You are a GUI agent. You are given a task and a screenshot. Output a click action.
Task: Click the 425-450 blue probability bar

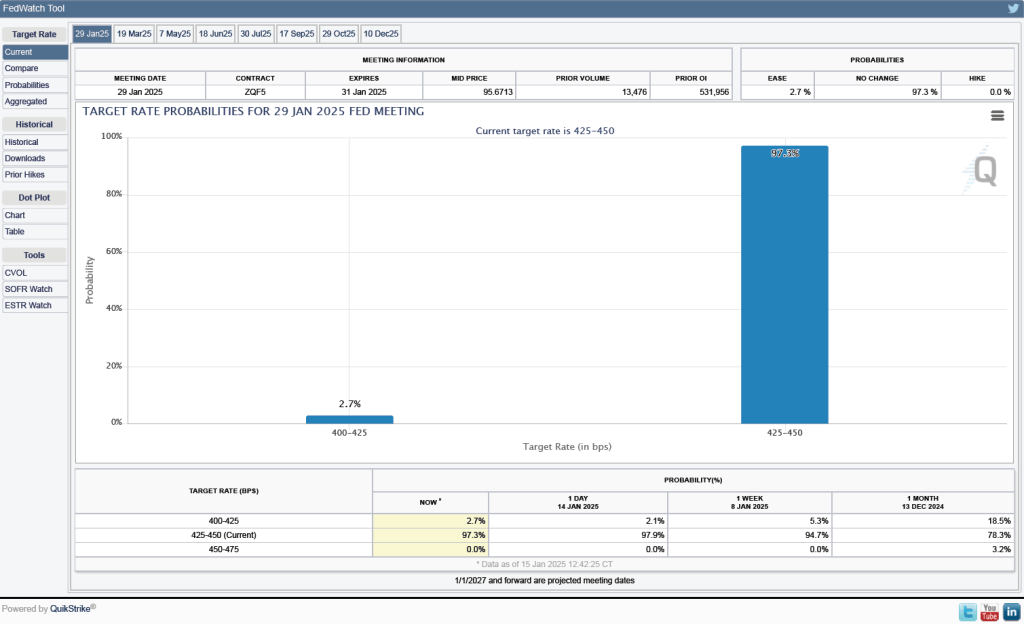coord(784,285)
